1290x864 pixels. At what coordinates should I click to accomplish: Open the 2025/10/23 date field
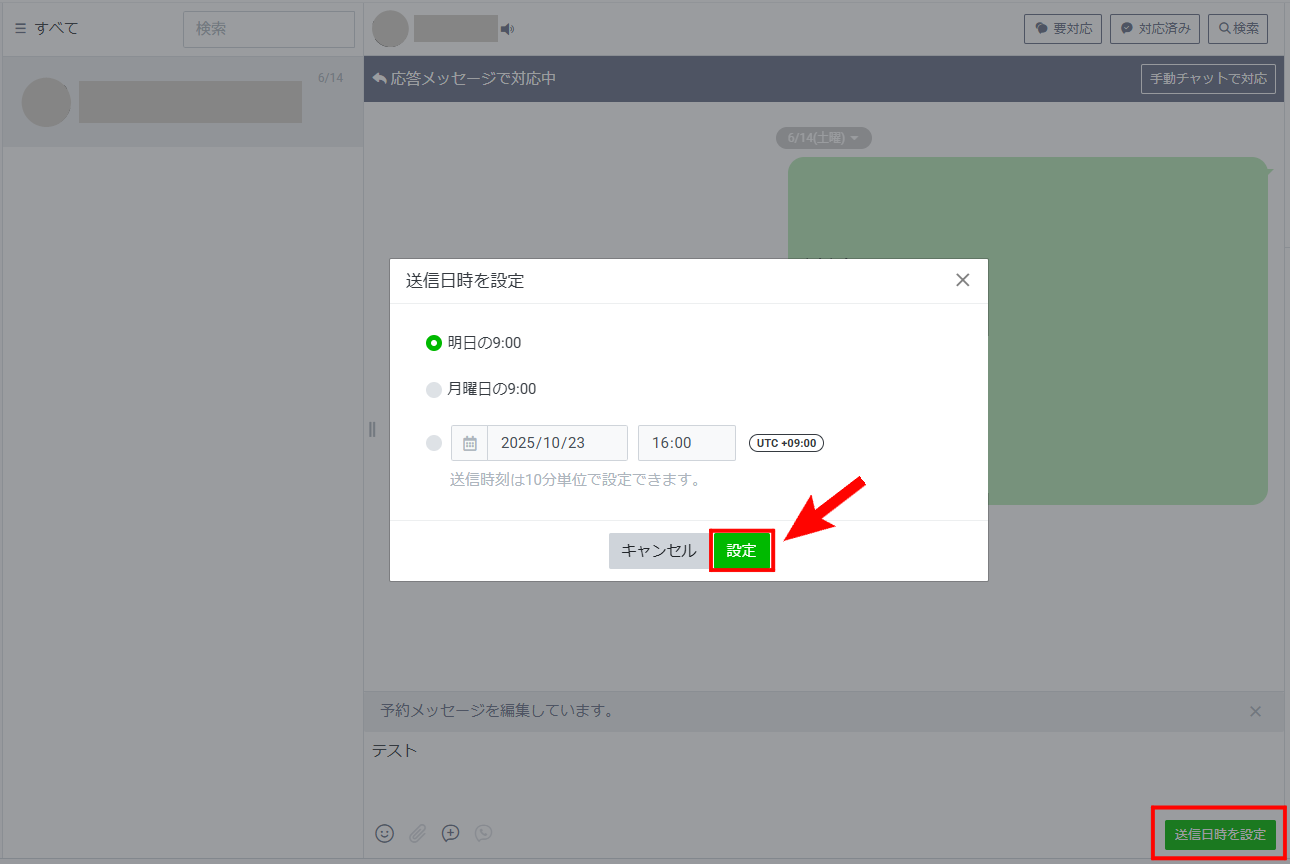557,443
